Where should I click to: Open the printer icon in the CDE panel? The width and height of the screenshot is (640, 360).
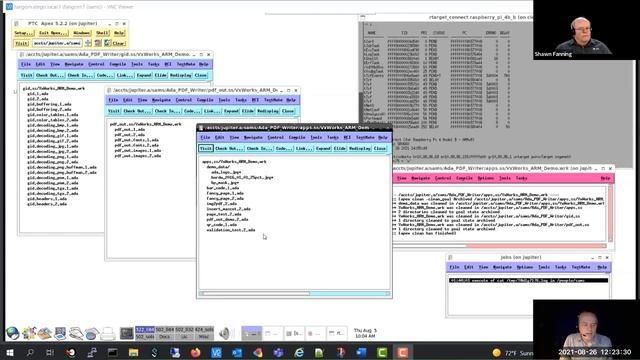click(108, 333)
